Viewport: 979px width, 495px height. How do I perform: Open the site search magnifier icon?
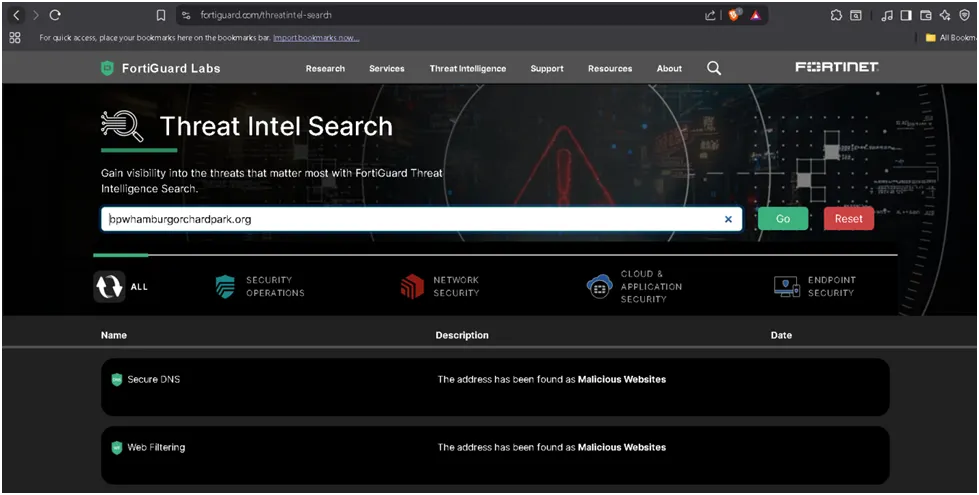click(x=714, y=68)
